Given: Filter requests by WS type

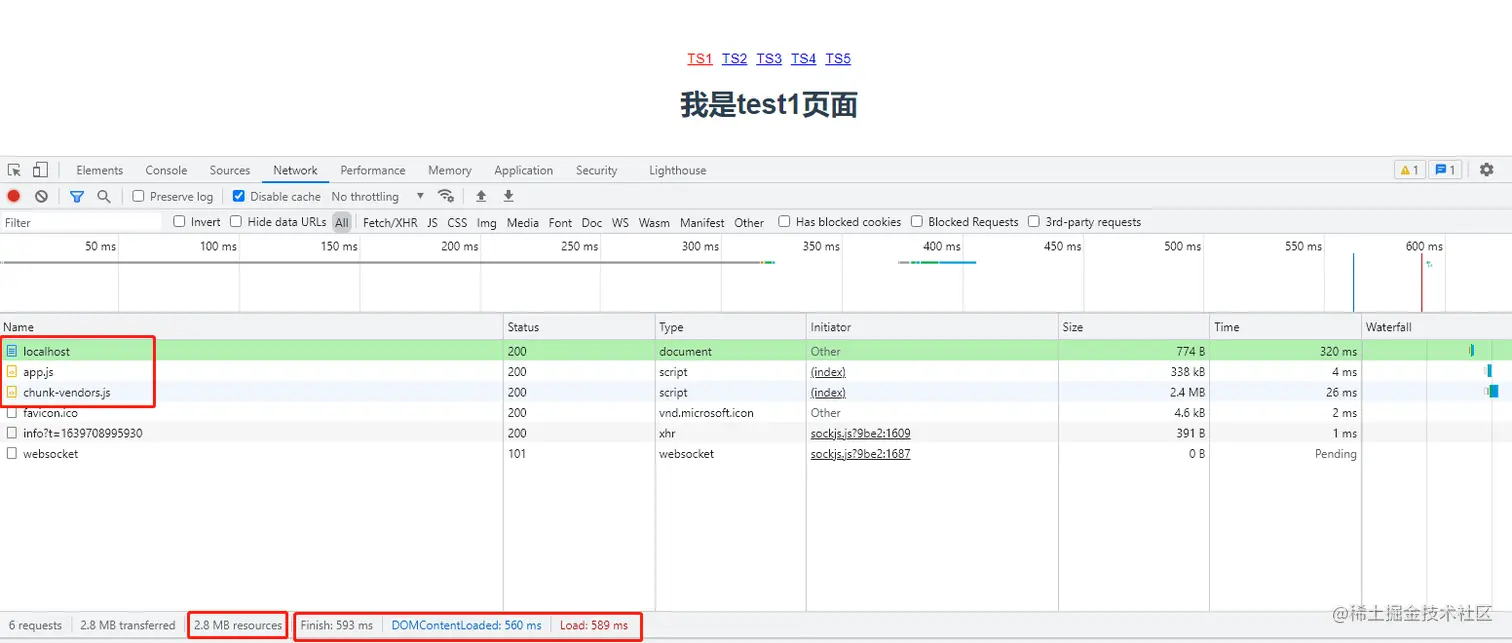Looking at the screenshot, I should click(x=620, y=223).
